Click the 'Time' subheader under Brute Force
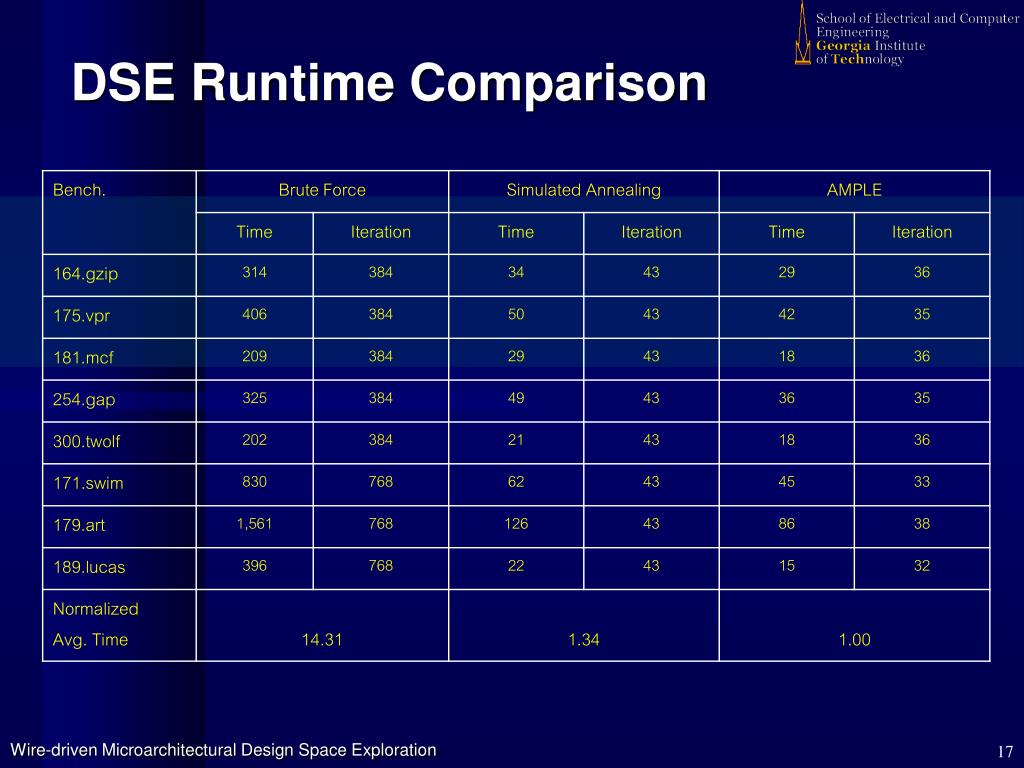The height and width of the screenshot is (768, 1024). click(254, 232)
